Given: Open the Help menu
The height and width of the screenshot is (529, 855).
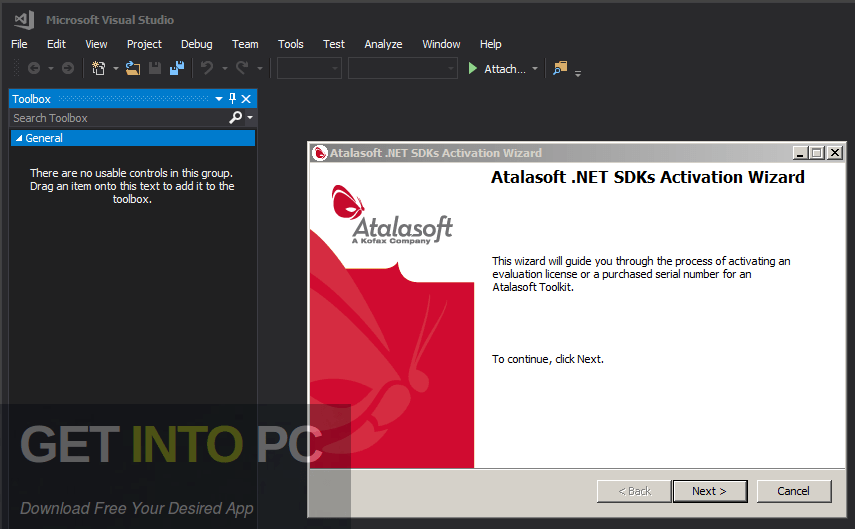Looking at the screenshot, I should pos(490,44).
